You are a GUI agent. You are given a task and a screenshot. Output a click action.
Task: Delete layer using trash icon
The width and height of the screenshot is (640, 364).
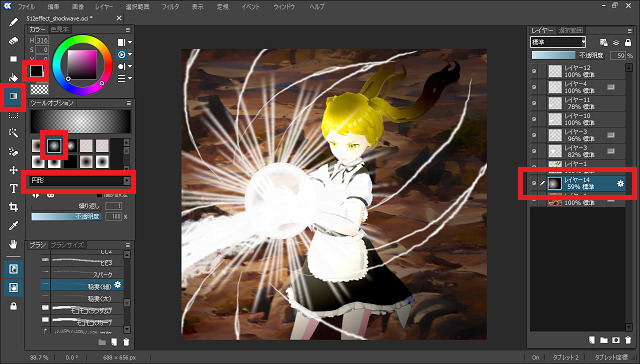(x=629, y=340)
